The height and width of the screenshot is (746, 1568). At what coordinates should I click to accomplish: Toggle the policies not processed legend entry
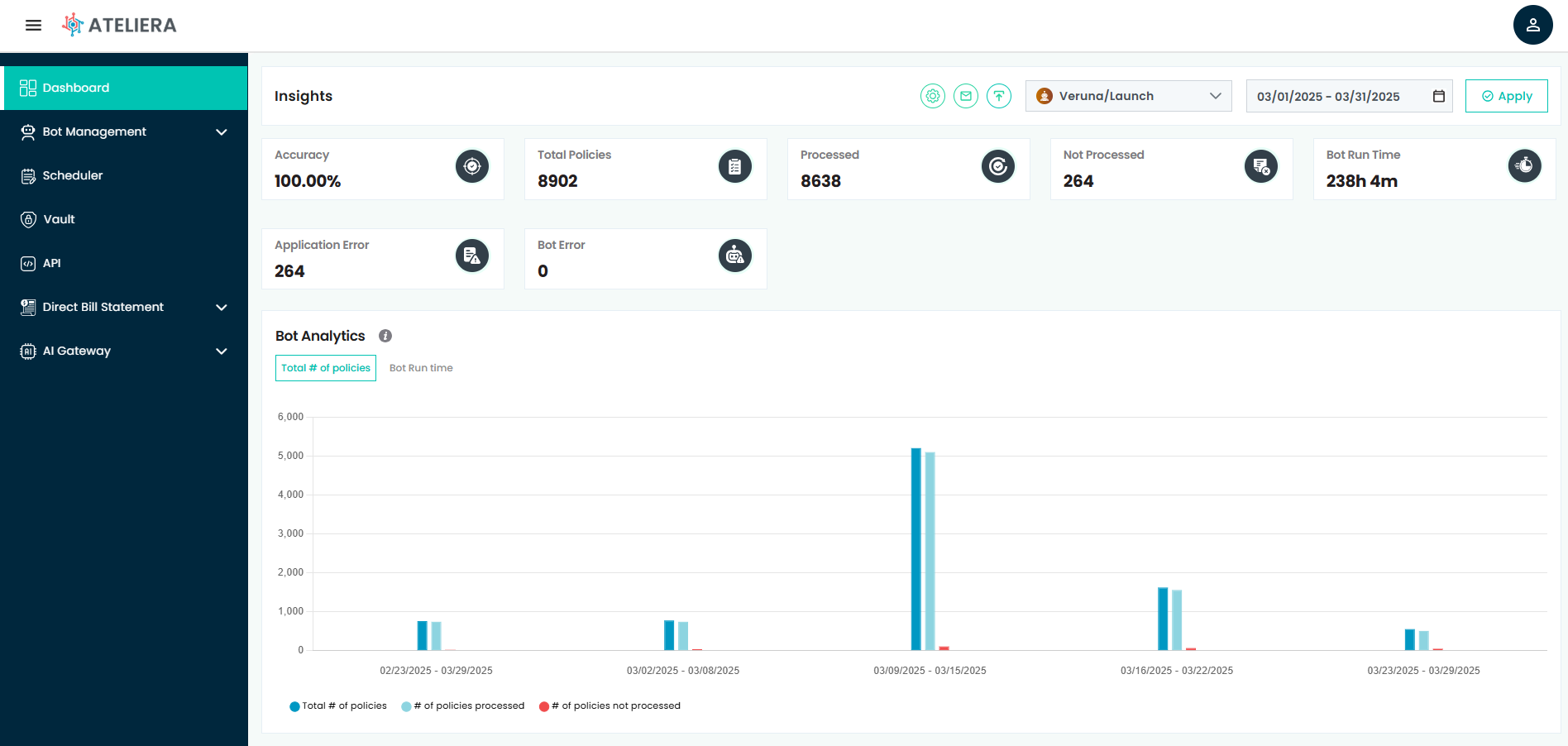click(x=610, y=705)
